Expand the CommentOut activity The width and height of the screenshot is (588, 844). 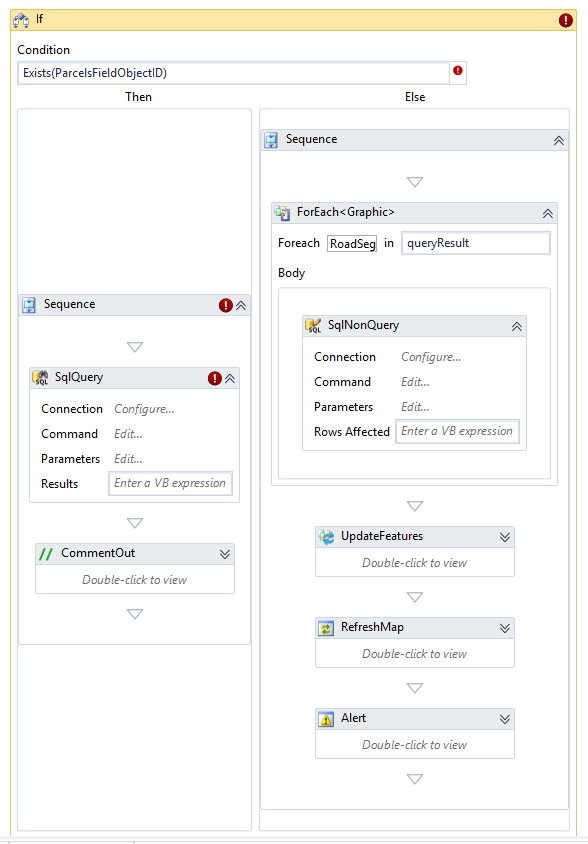(225, 554)
